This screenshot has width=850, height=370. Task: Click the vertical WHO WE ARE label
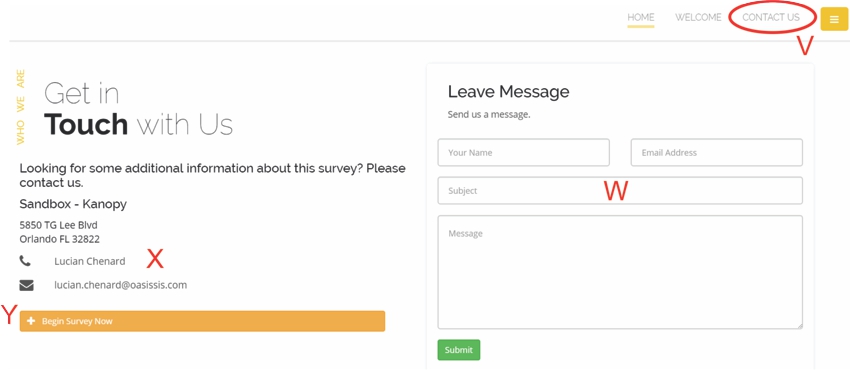point(21,107)
